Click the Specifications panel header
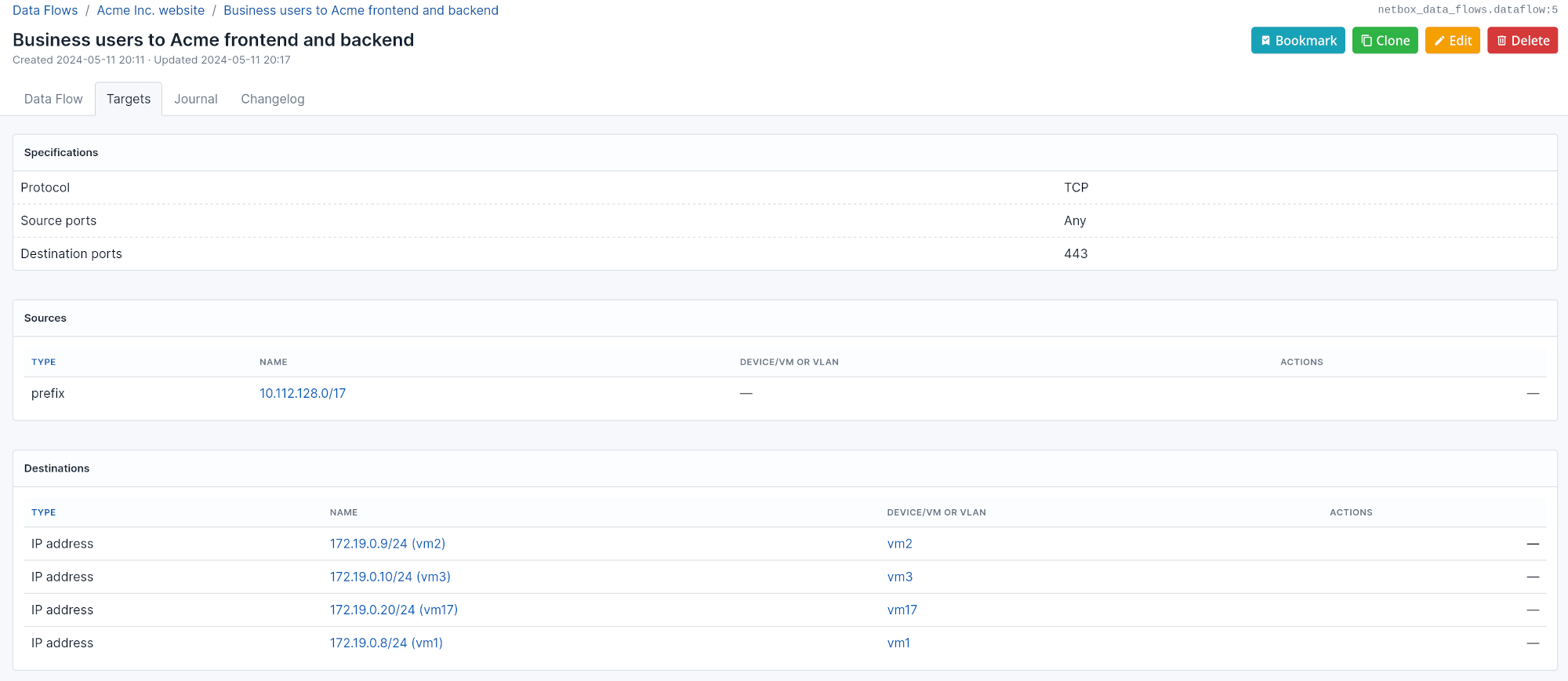This screenshot has height=681, width=1568. pyautogui.click(x=785, y=152)
